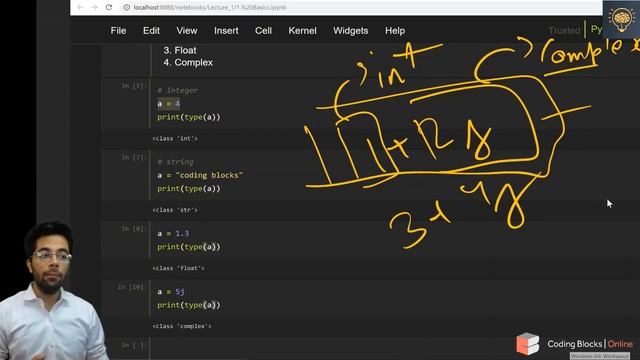Click the lightbulb brain logo icon
The width and height of the screenshot is (640, 360).
[x=621, y=19]
